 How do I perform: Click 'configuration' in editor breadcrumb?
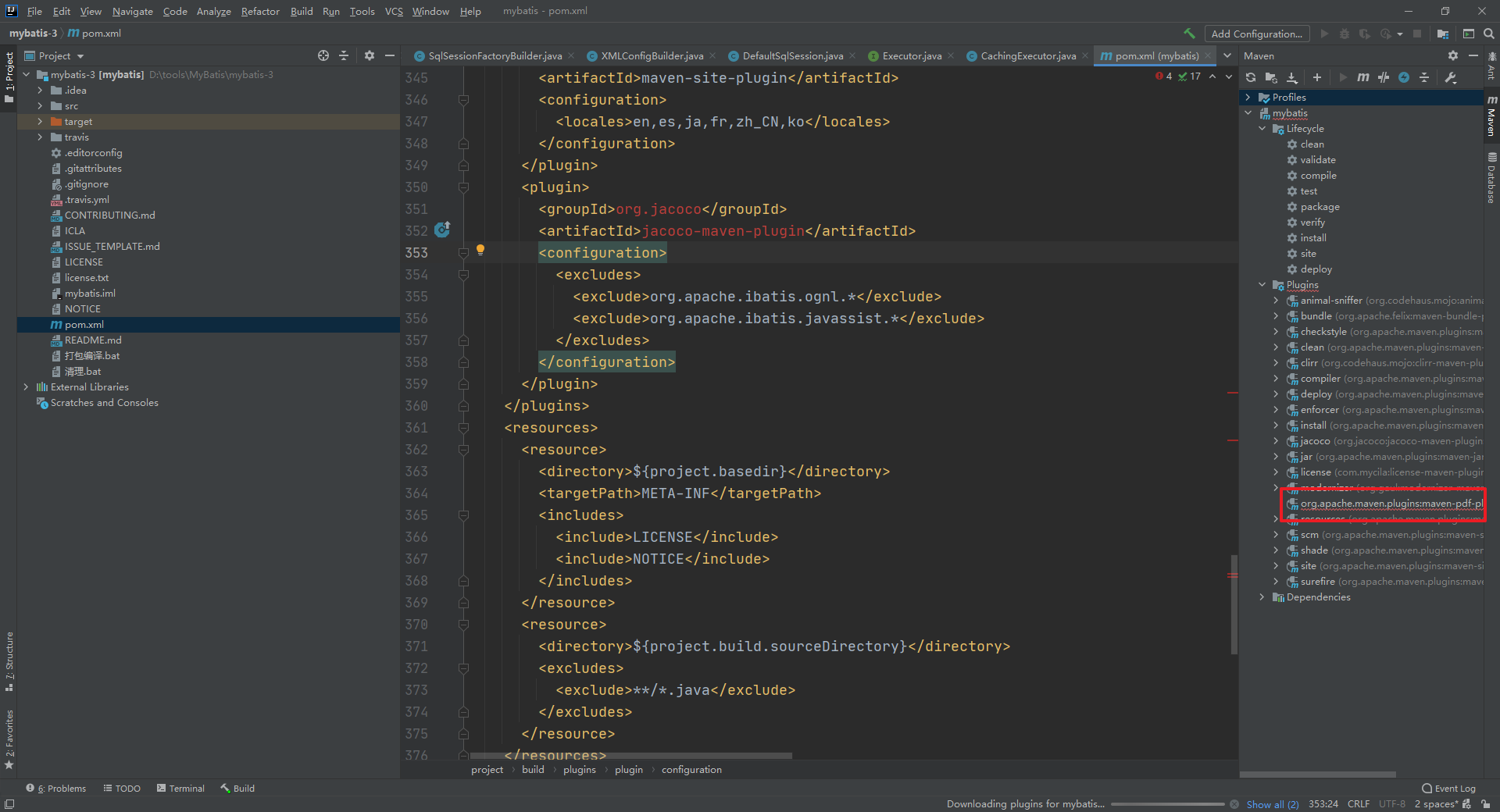tap(691, 770)
